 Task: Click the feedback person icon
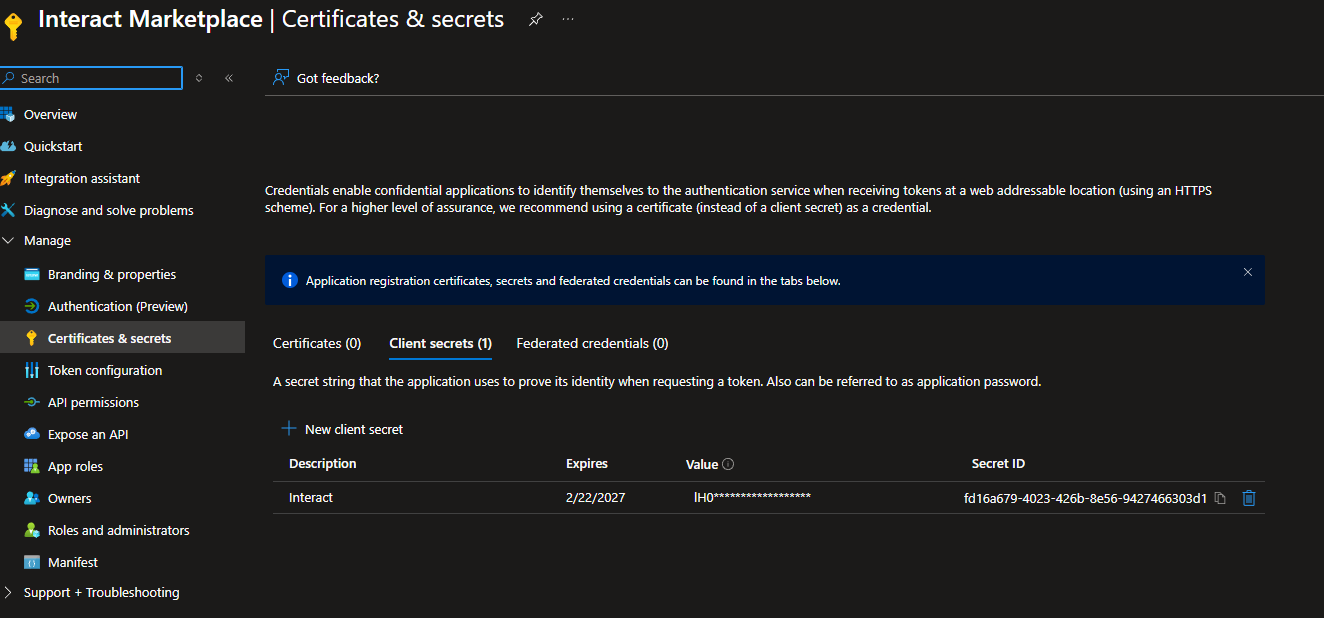click(x=281, y=78)
